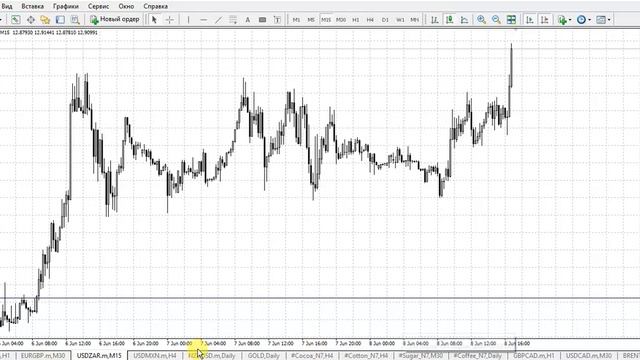This screenshot has width=640, height=360.
Task: Open the Indicators list dropdown
Action: tap(564, 20)
